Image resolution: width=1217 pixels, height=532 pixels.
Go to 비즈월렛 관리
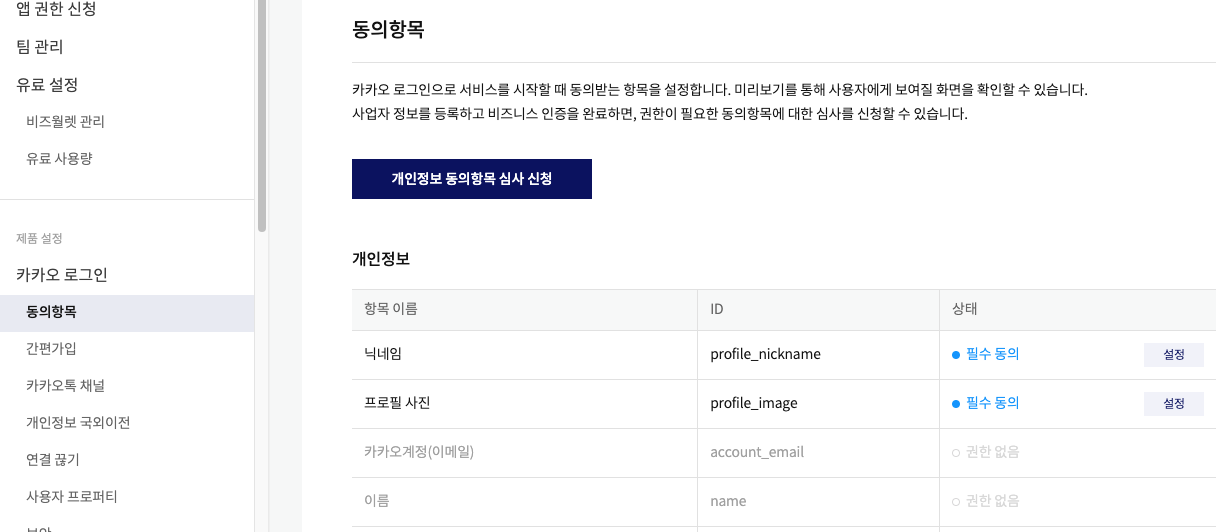coord(65,122)
